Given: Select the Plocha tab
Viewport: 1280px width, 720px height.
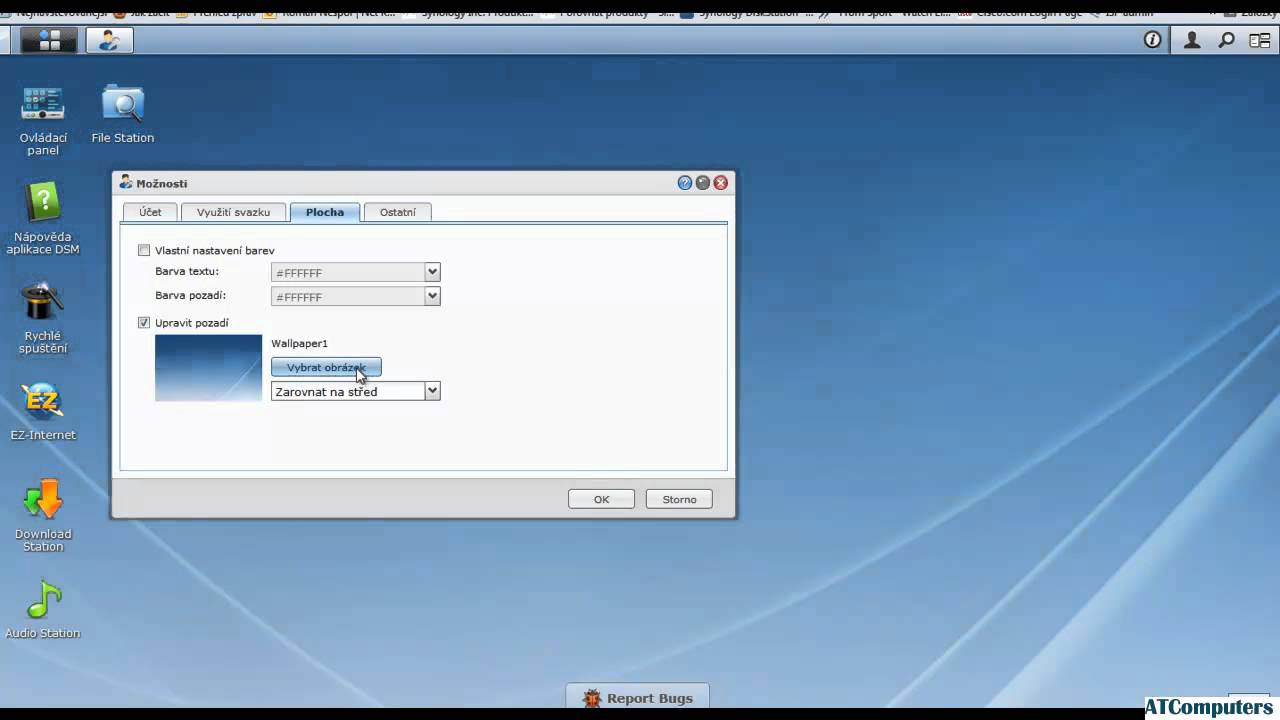Looking at the screenshot, I should click(x=325, y=212).
